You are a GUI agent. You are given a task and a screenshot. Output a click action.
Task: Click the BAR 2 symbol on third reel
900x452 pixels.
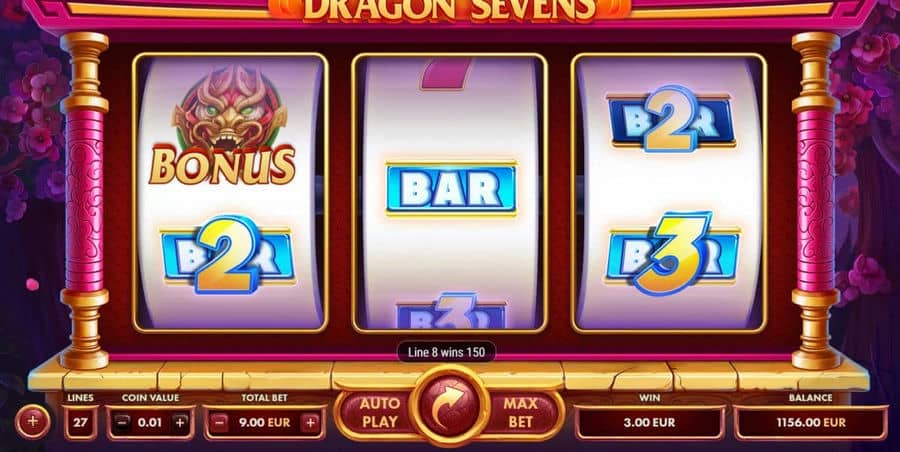672,119
